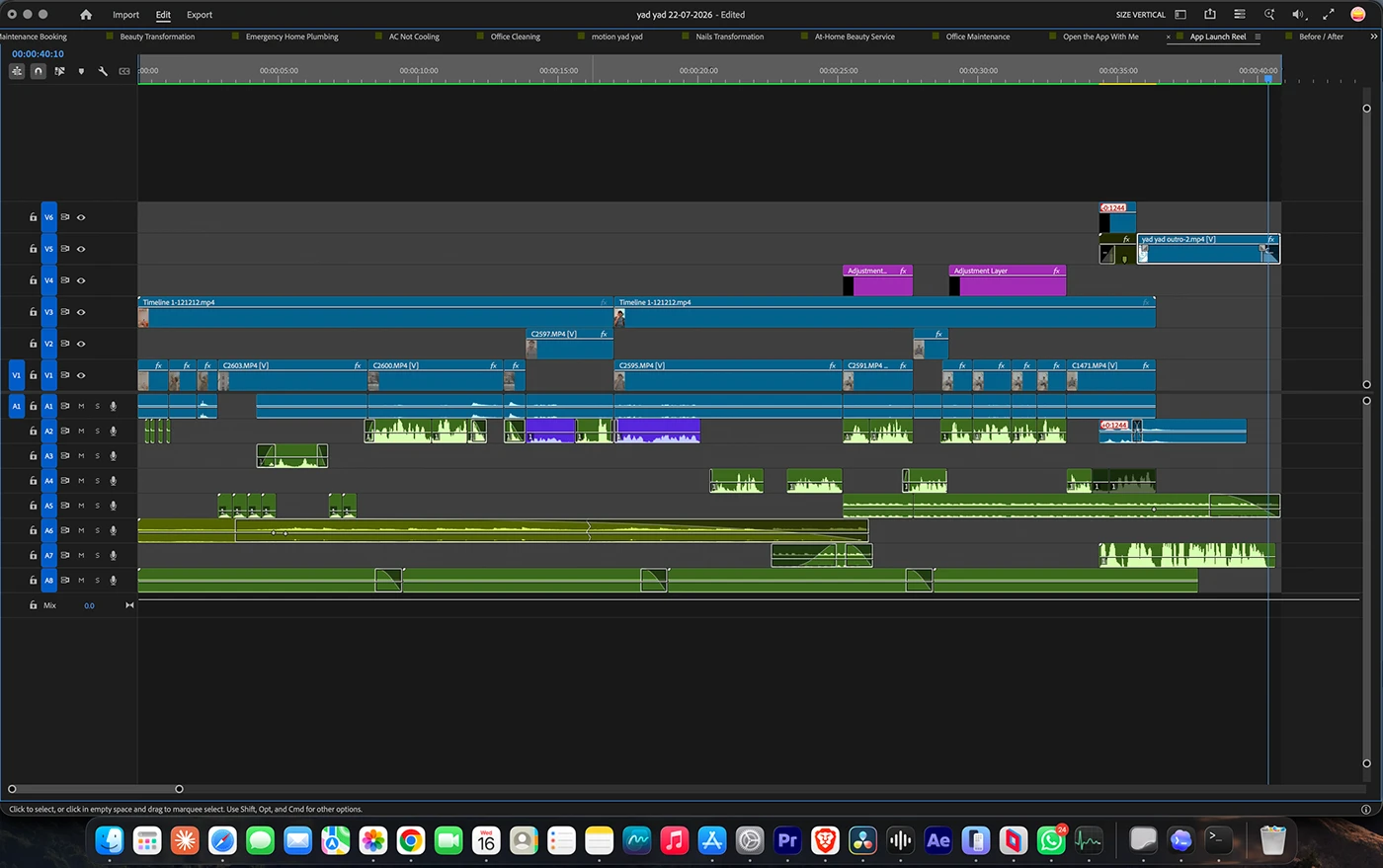1383x868 pixels.
Task: Show overflow sequence tabs chevron
Action: [1374, 37]
